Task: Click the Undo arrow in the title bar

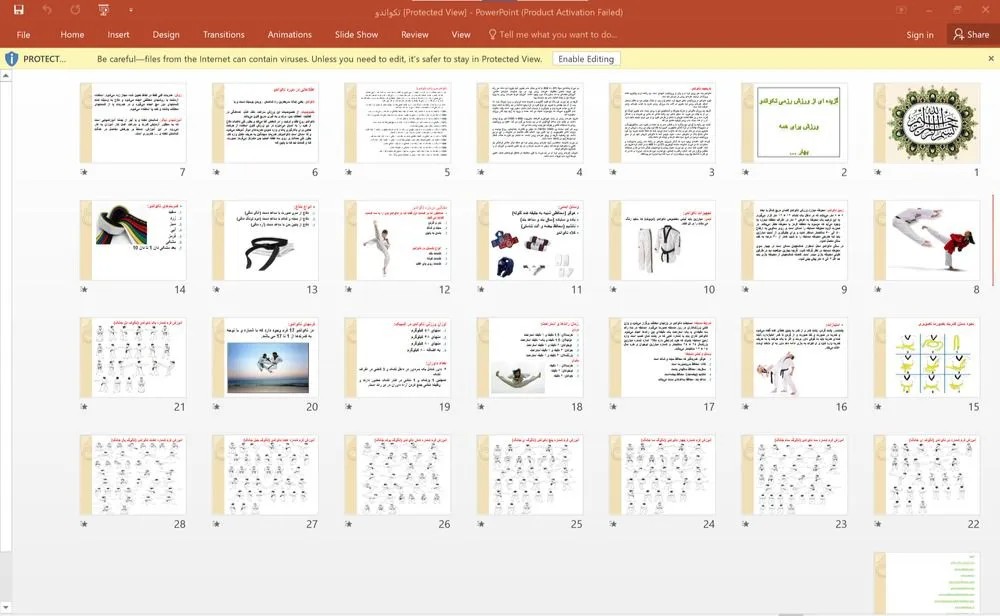Action: pyautogui.click(x=47, y=10)
